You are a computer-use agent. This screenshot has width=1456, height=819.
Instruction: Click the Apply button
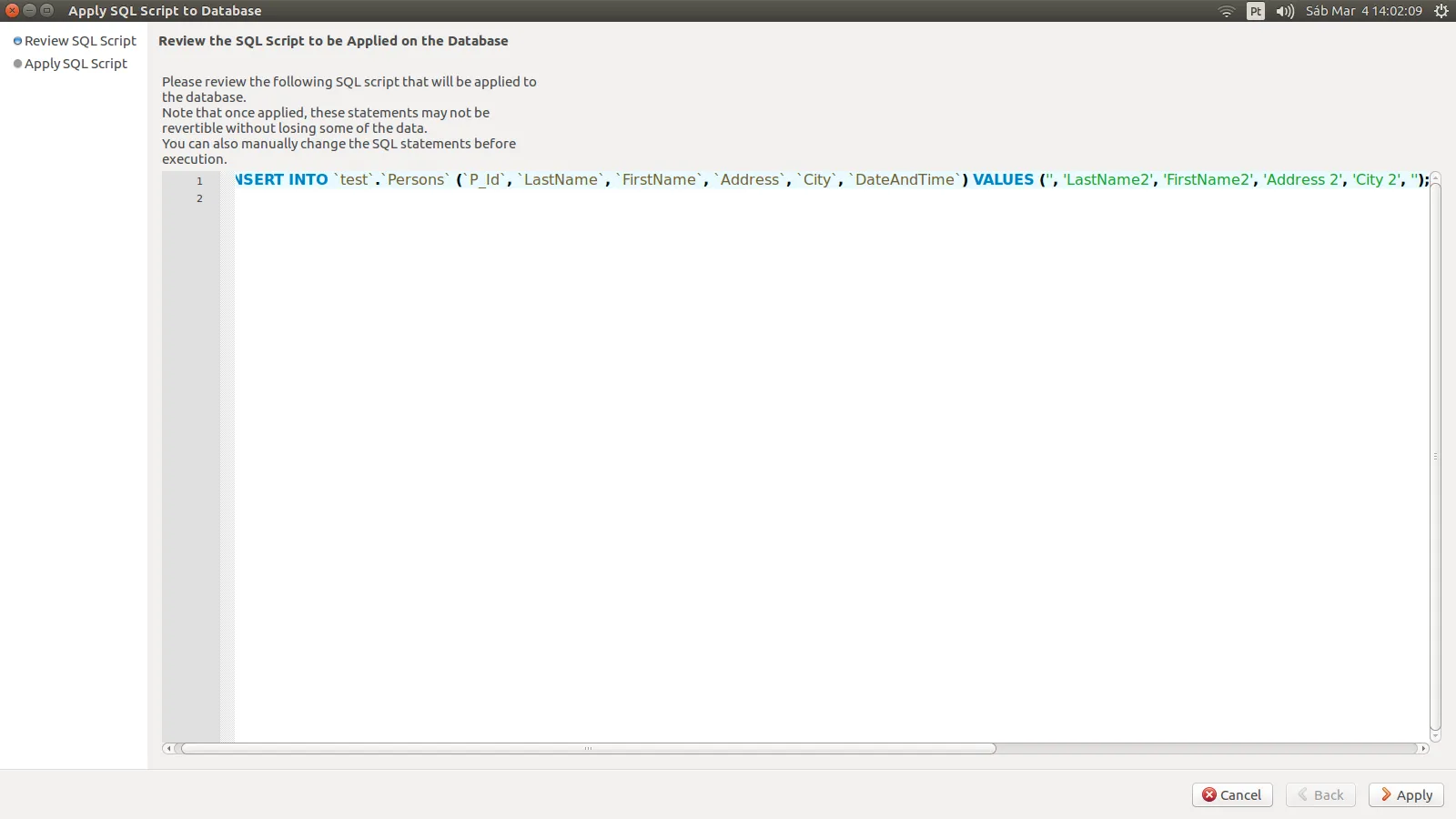1406,794
